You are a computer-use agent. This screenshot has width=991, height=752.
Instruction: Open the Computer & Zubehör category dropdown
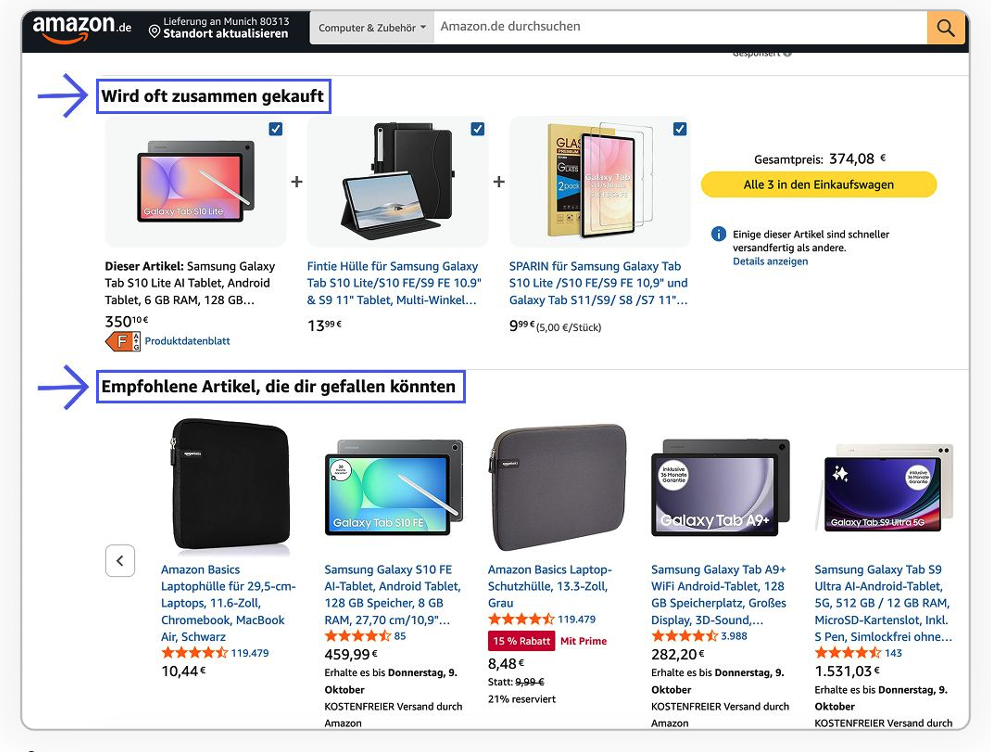(x=372, y=27)
